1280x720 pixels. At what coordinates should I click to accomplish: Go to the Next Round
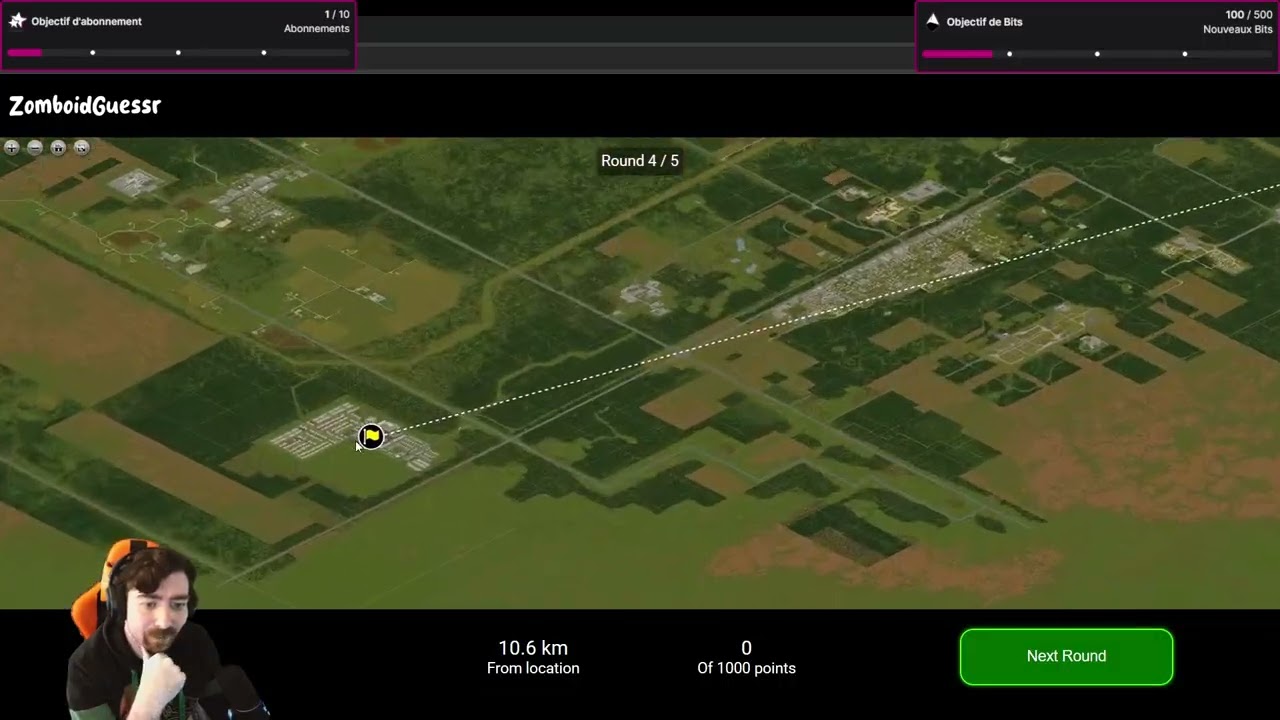(1066, 656)
